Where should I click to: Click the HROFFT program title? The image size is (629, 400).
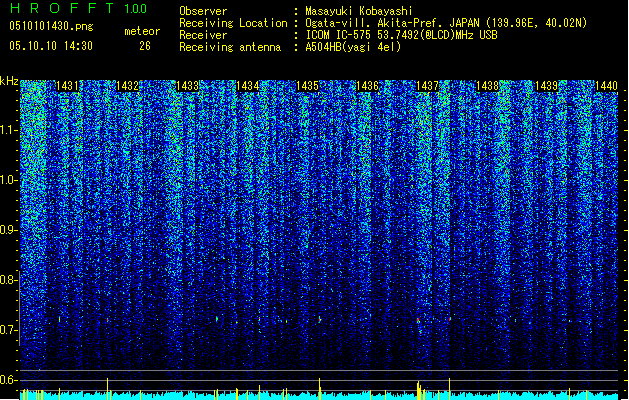point(62,8)
